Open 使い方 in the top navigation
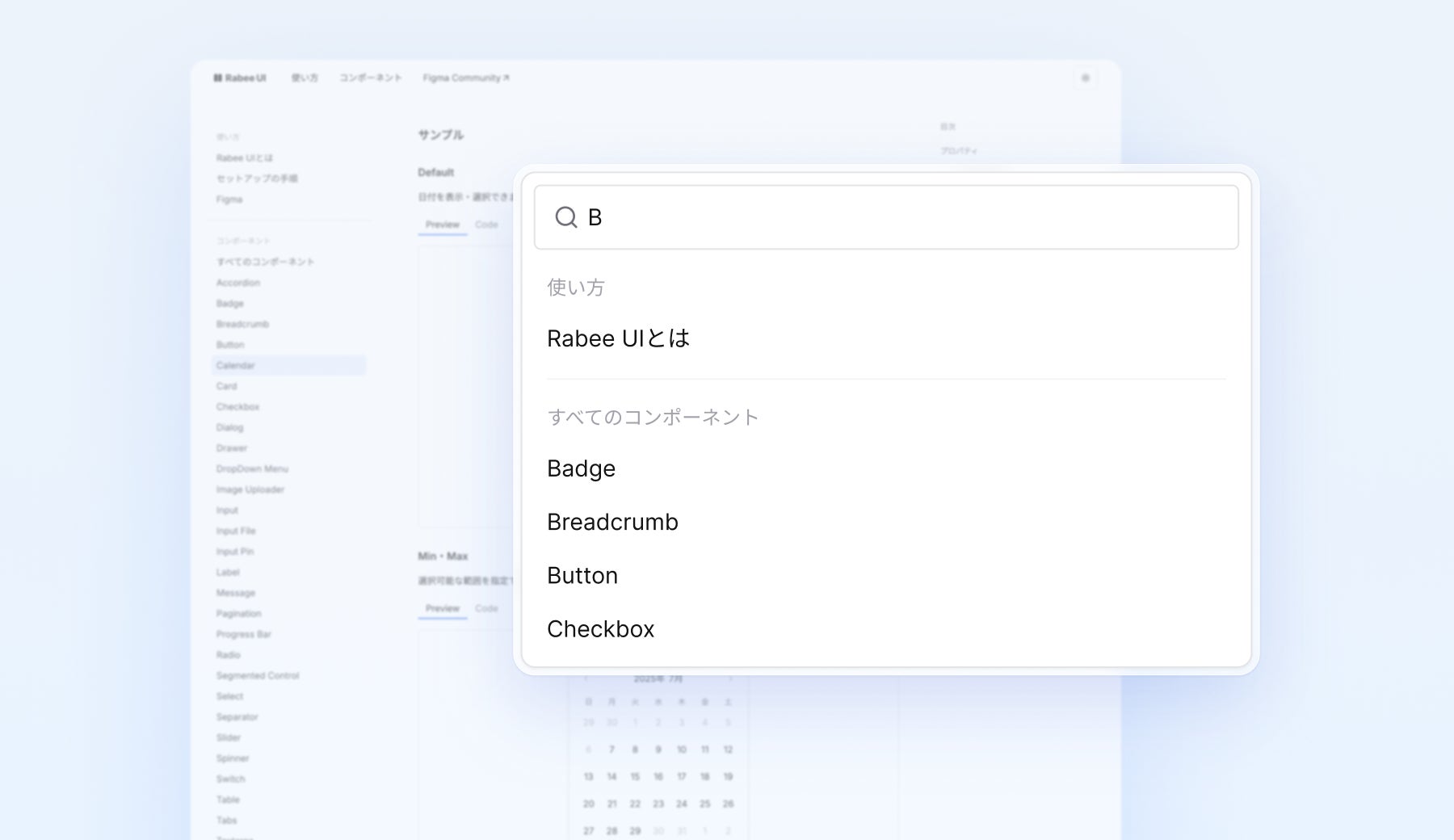 point(305,78)
